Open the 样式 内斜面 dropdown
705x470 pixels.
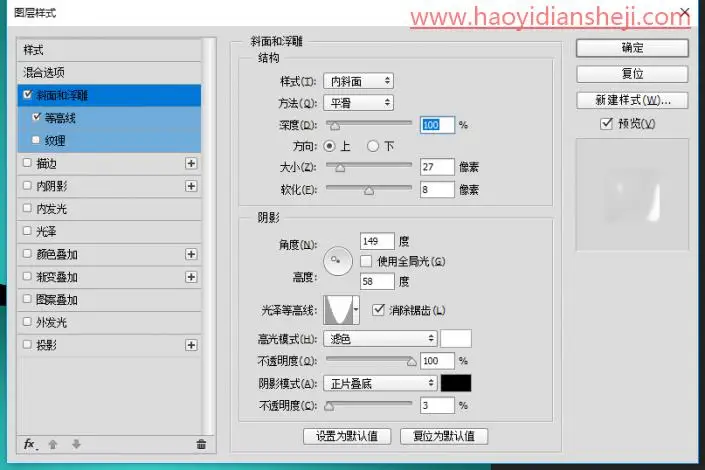[358, 81]
